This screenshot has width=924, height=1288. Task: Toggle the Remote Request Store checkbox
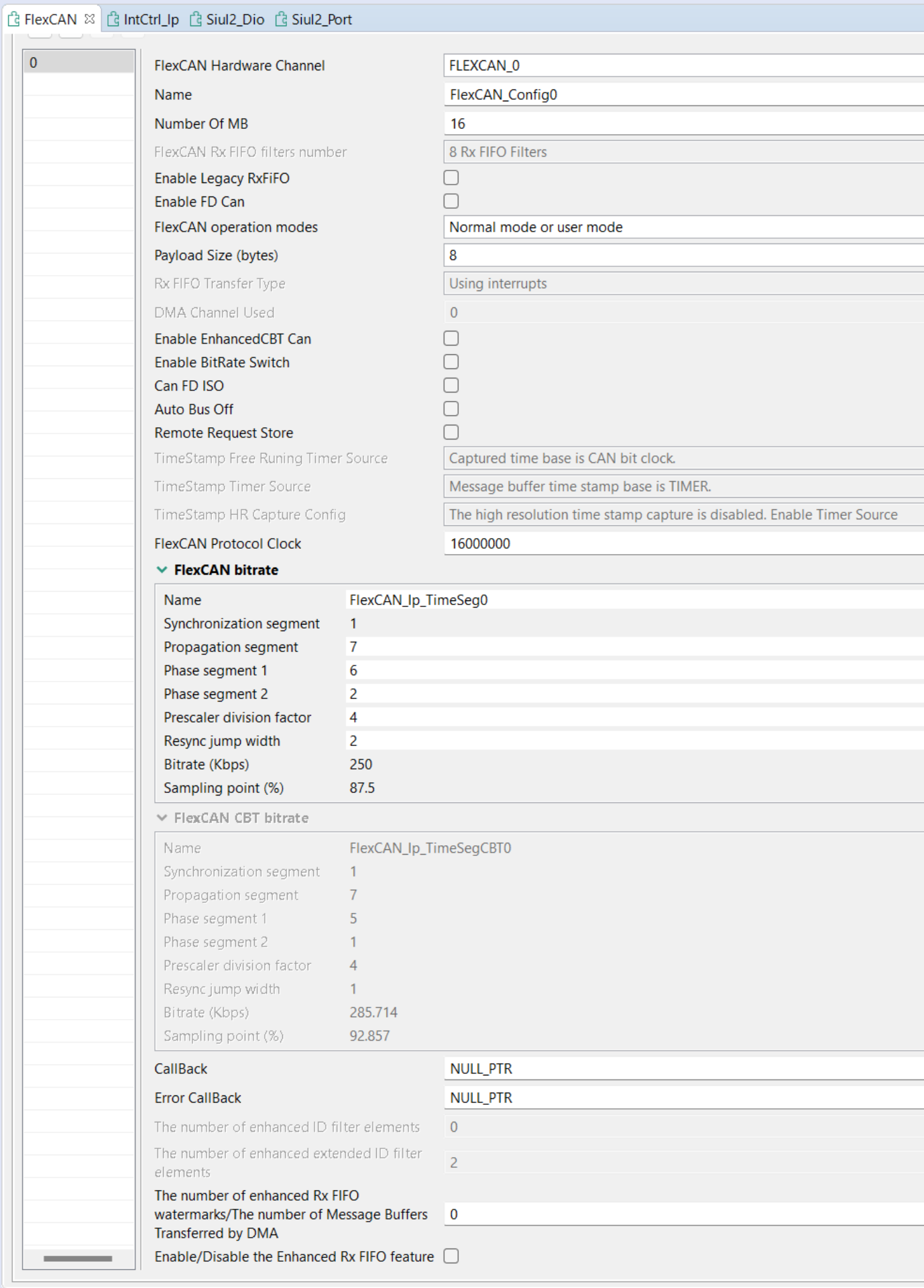[x=451, y=432]
